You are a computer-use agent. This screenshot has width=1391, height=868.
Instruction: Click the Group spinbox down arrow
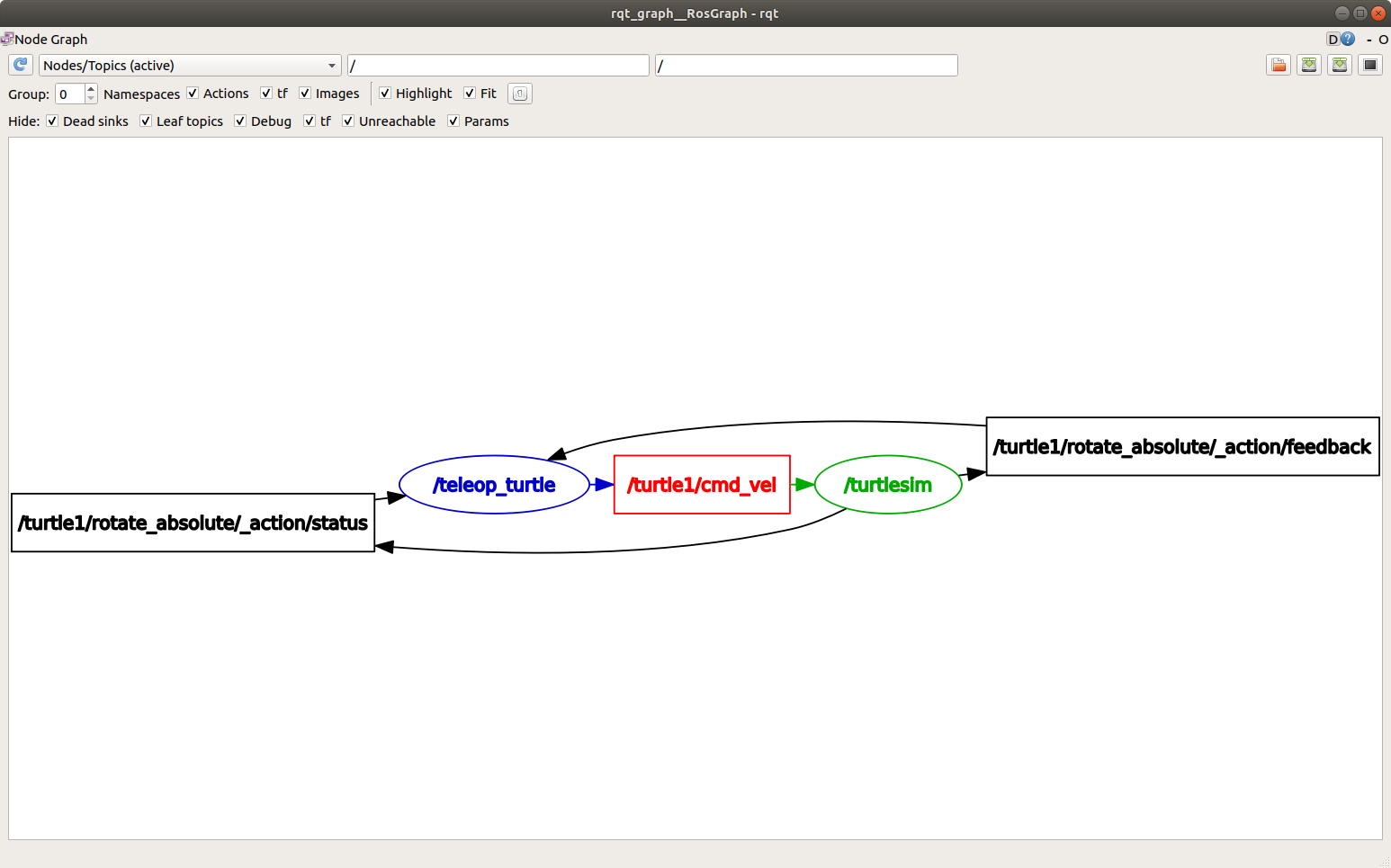coord(90,97)
